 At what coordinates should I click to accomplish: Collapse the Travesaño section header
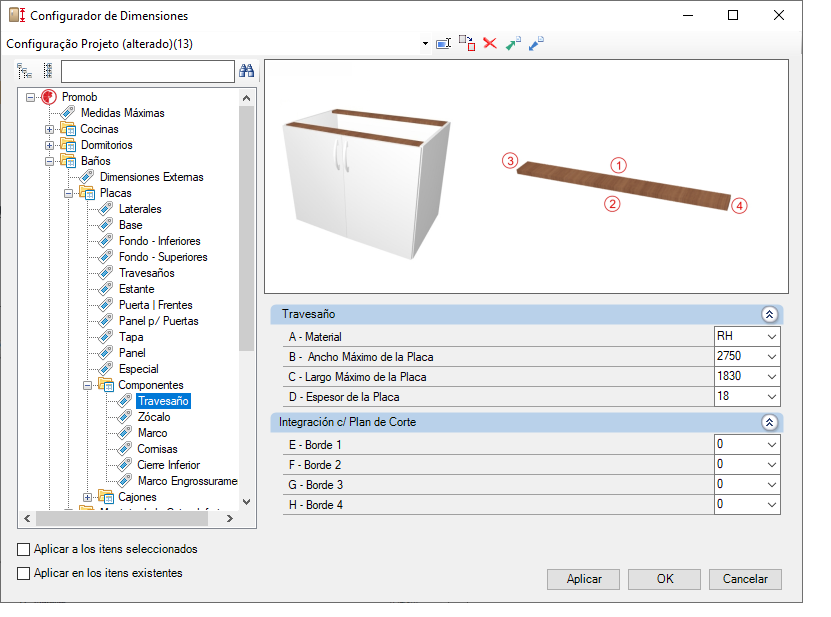tap(770, 314)
